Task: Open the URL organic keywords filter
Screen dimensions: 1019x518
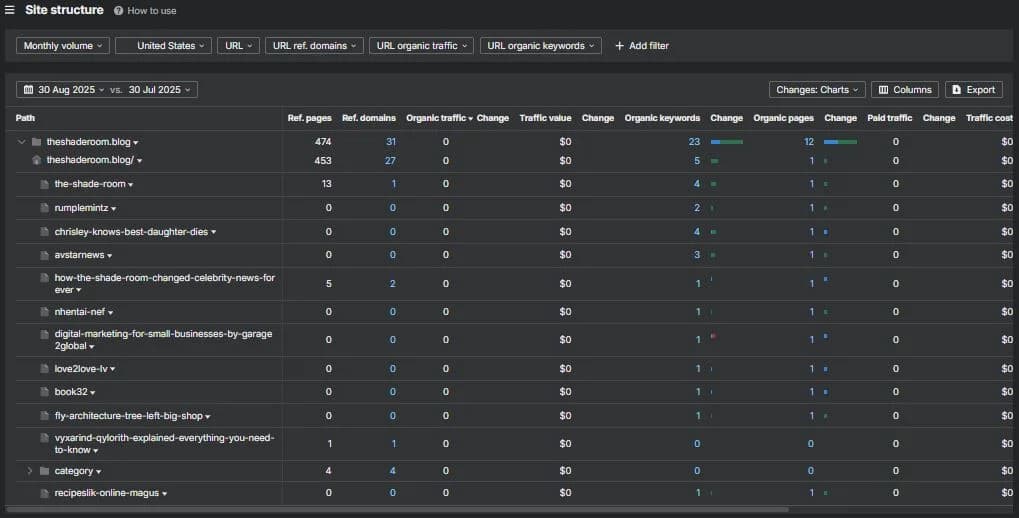Action: tap(541, 45)
